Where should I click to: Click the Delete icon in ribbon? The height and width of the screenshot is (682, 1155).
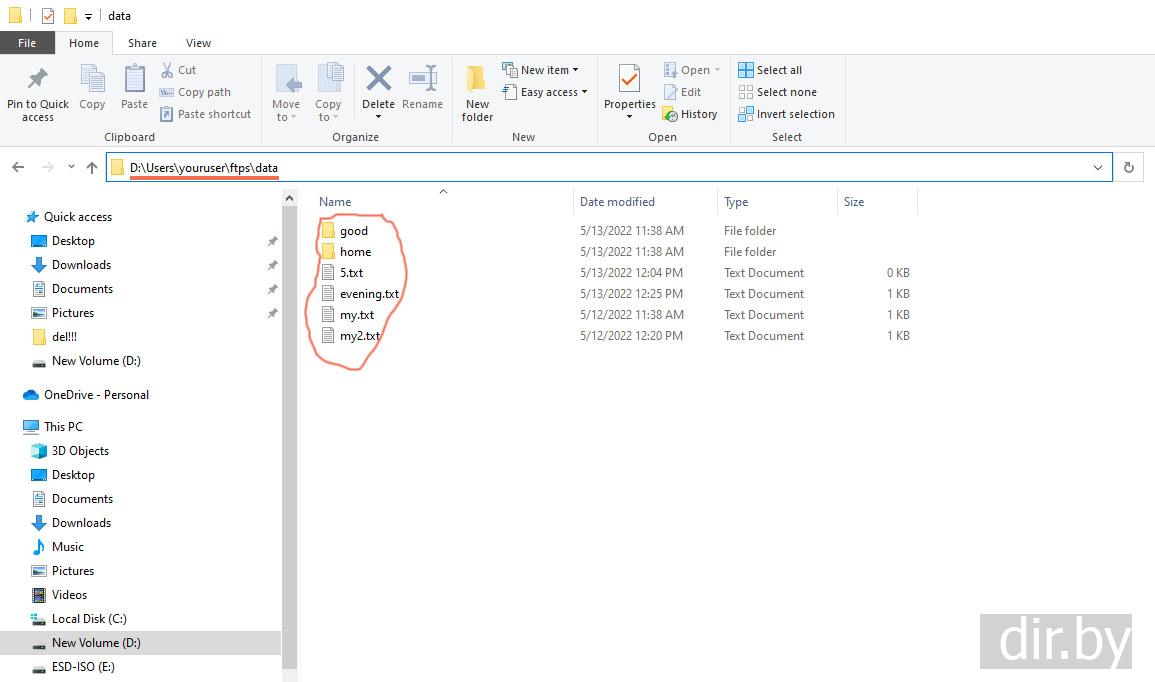click(x=378, y=80)
